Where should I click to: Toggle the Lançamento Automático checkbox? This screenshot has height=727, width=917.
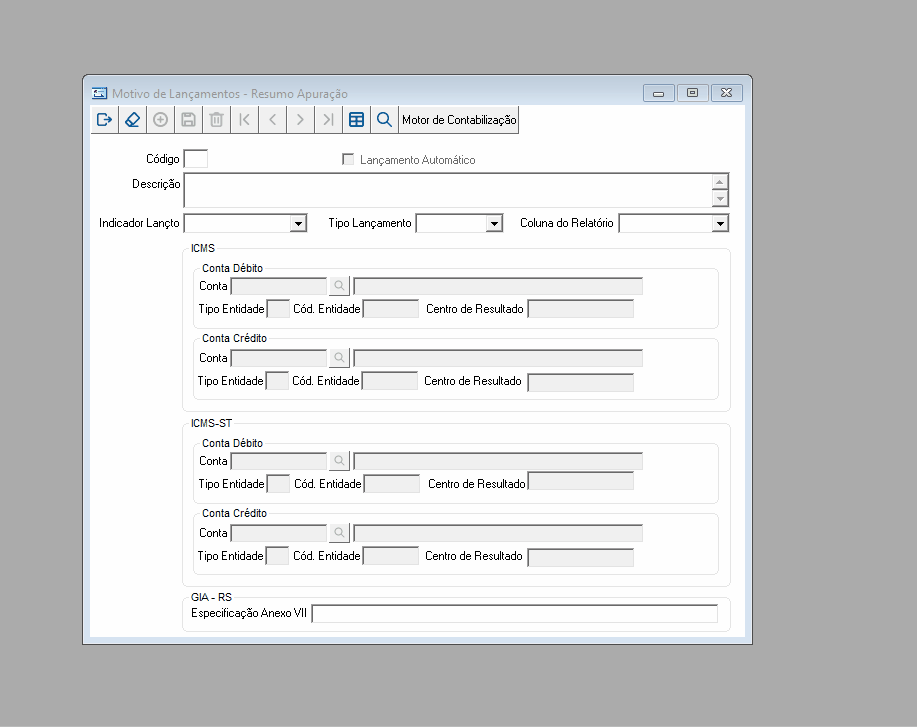click(x=348, y=159)
